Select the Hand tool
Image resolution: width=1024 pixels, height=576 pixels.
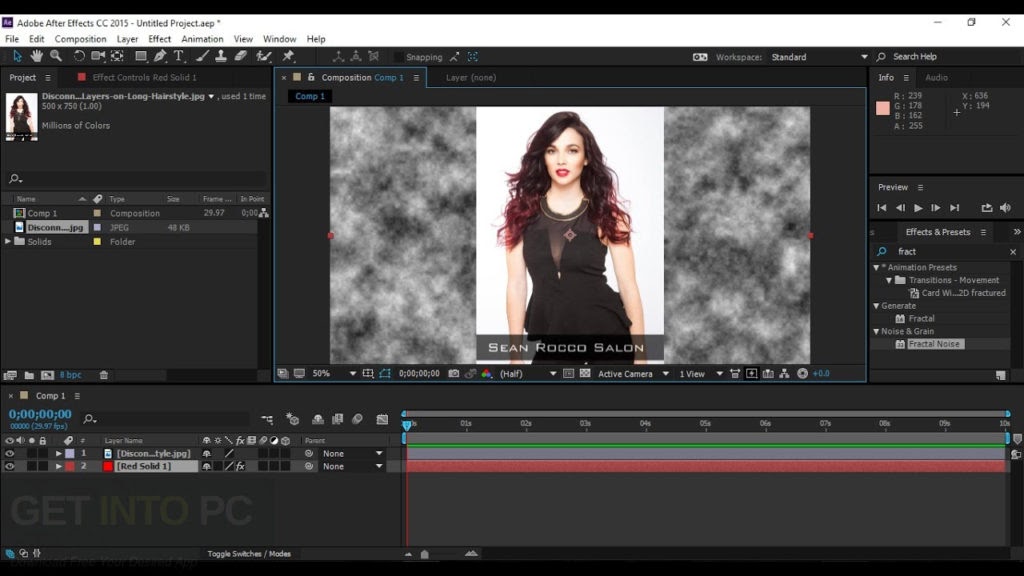[37, 56]
